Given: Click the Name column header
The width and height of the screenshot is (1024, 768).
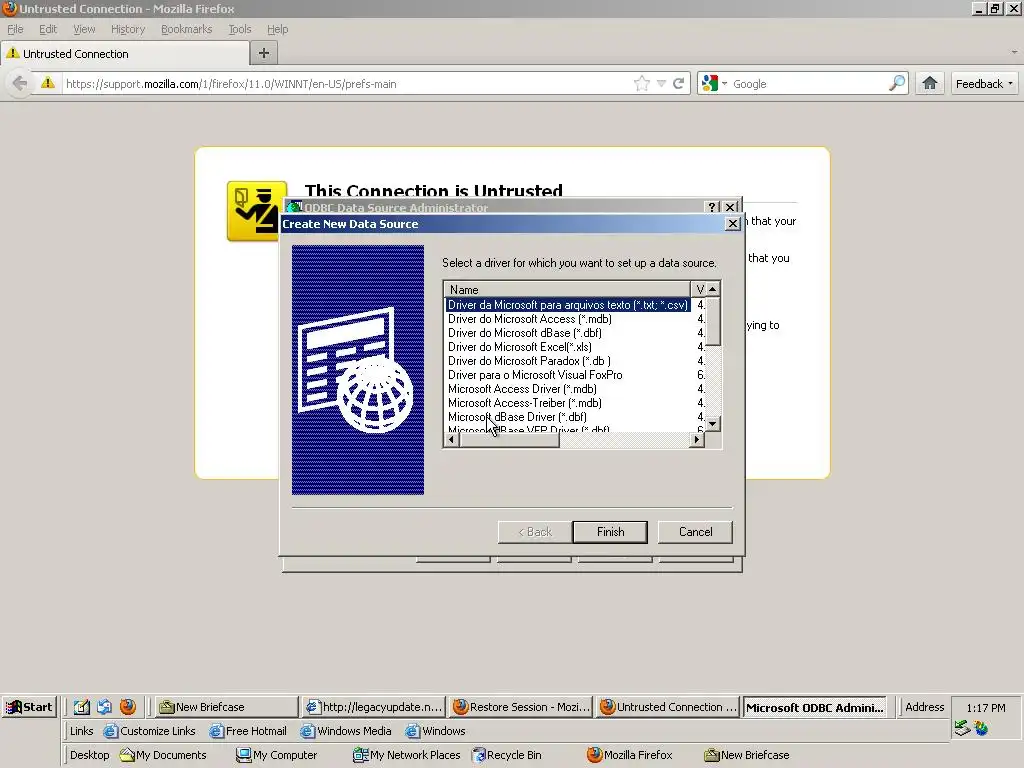Looking at the screenshot, I should click(x=567, y=289).
